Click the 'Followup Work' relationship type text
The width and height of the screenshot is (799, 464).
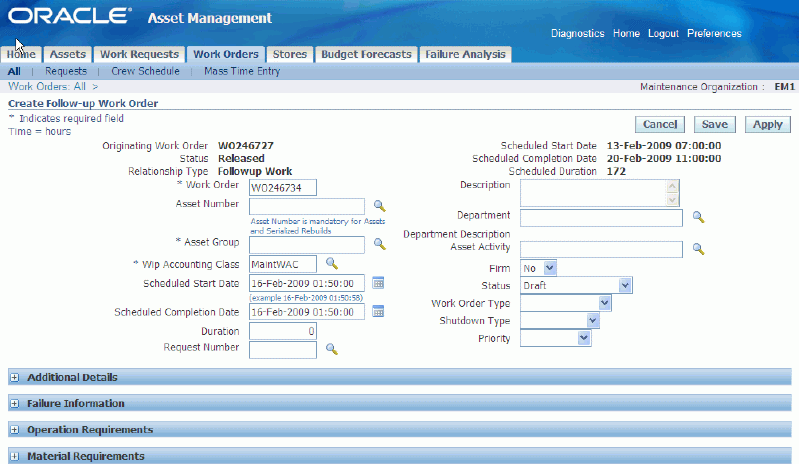click(255, 172)
